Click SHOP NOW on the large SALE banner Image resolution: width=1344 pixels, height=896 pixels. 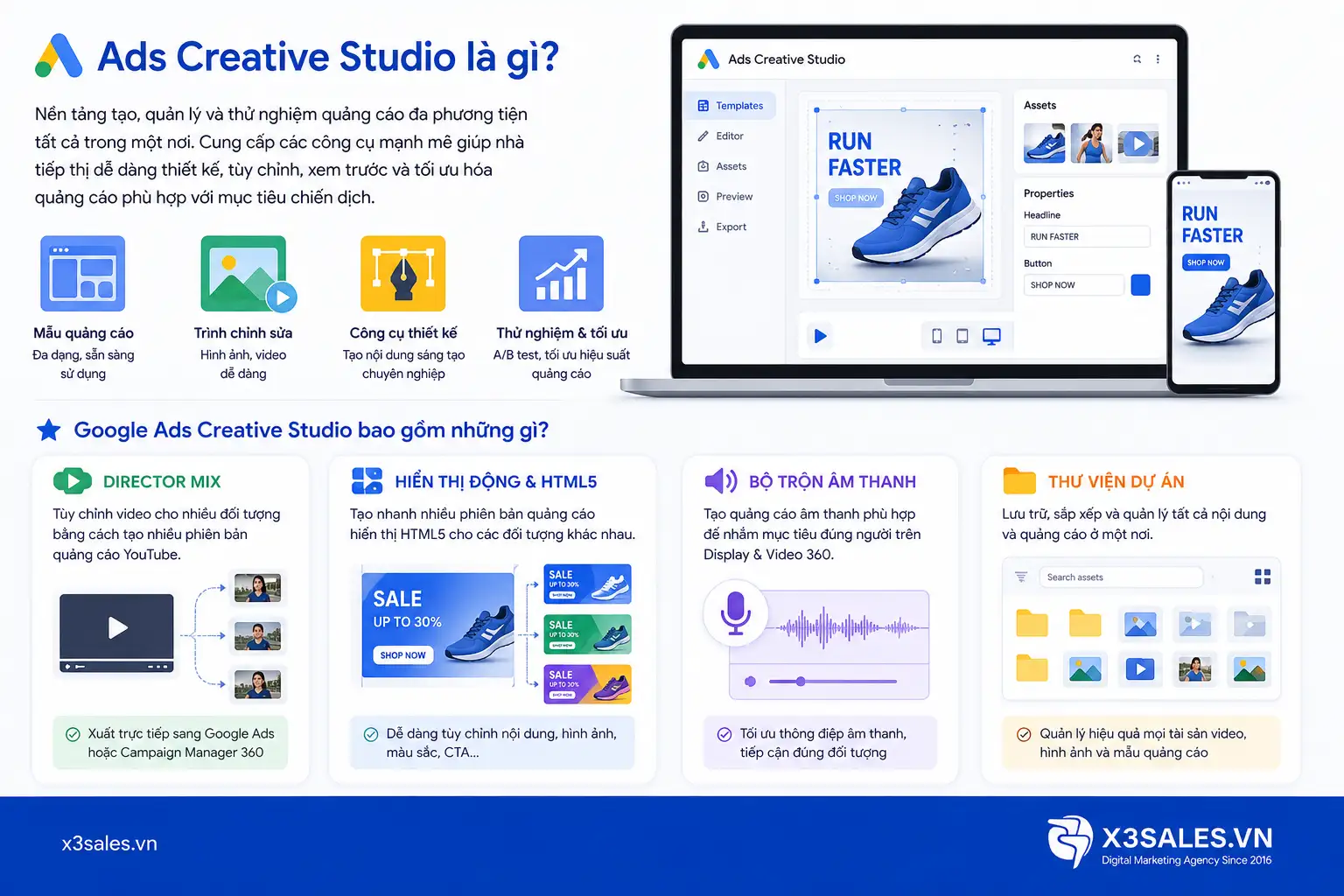pyautogui.click(x=402, y=655)
